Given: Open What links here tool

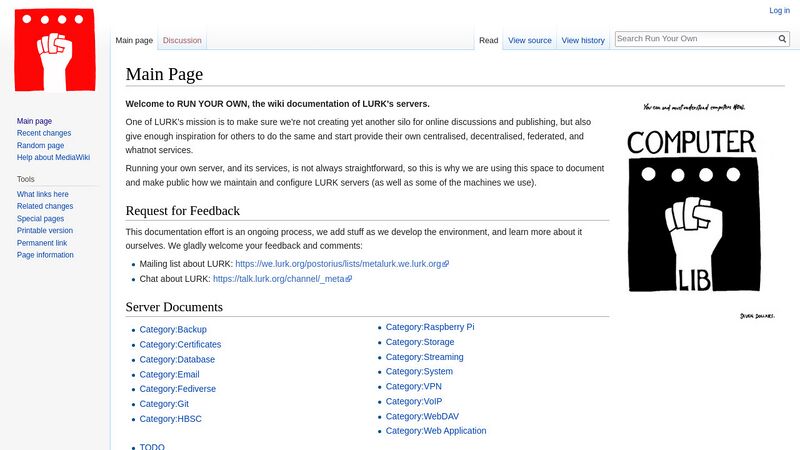Looking at the screenshot, I should coord(43,194).
